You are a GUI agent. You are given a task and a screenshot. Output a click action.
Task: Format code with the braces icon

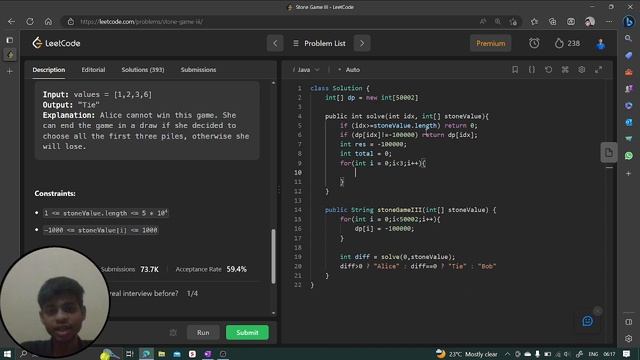pos(532,70)
